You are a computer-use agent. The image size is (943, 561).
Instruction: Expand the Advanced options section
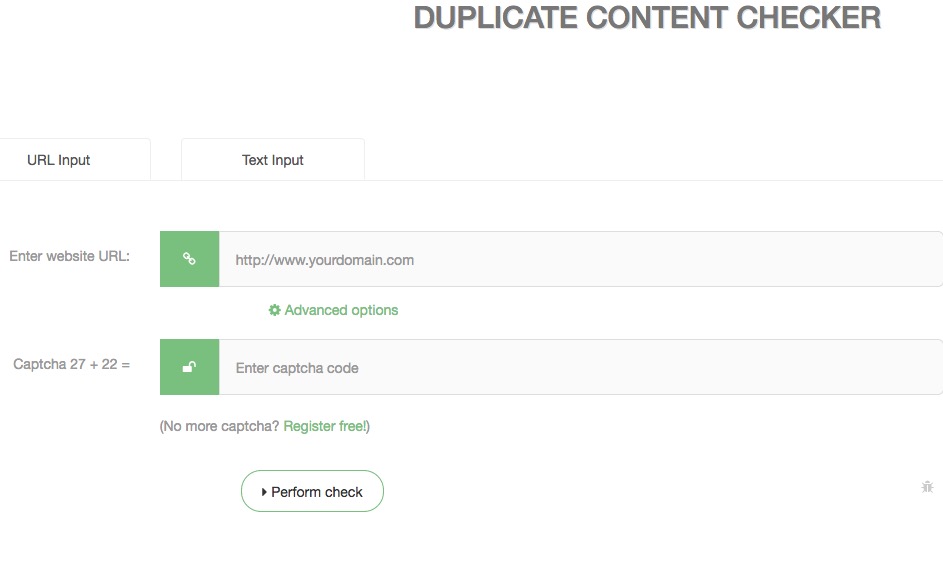pyautogui.click(x=341, y=310)
